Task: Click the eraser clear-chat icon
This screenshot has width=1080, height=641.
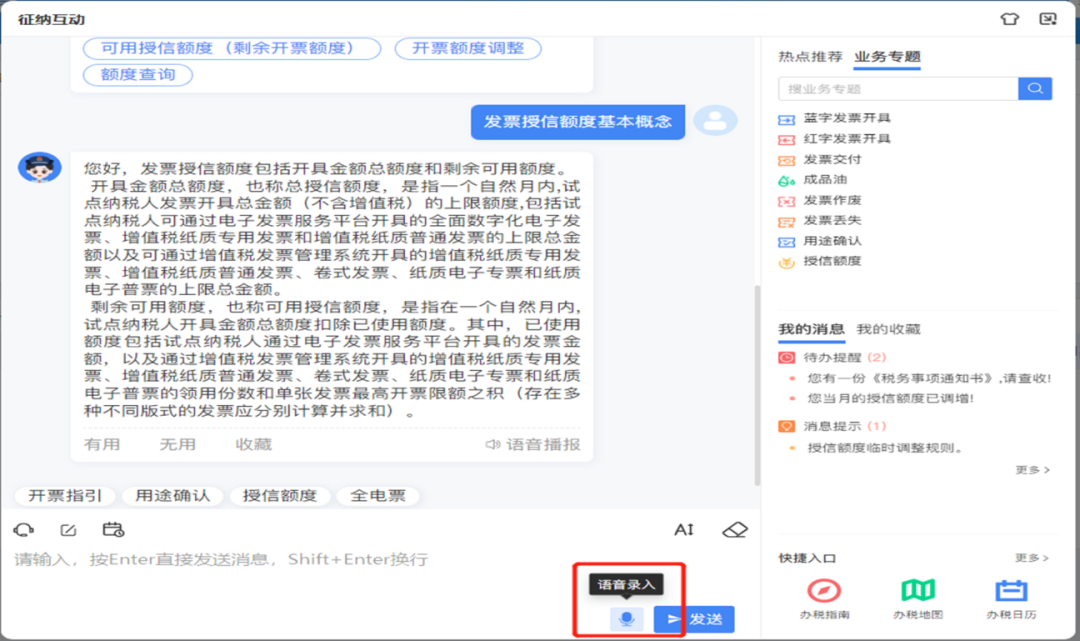Action: tap(735, 529)
